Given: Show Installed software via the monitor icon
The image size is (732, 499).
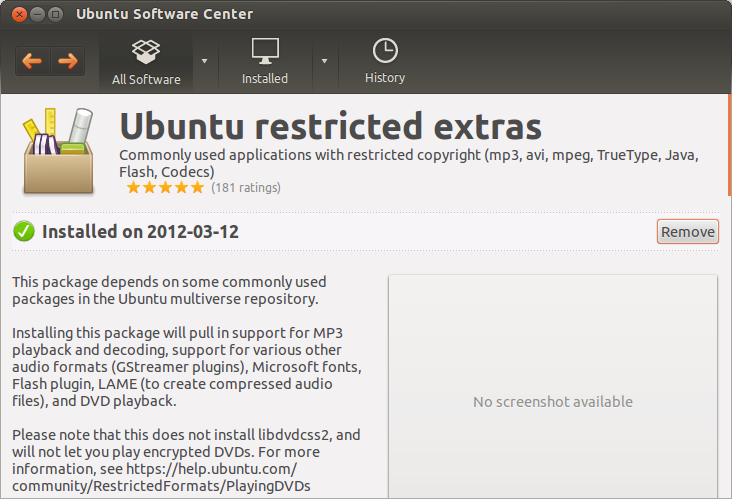Looking at the screenshot, I should 265,51.
